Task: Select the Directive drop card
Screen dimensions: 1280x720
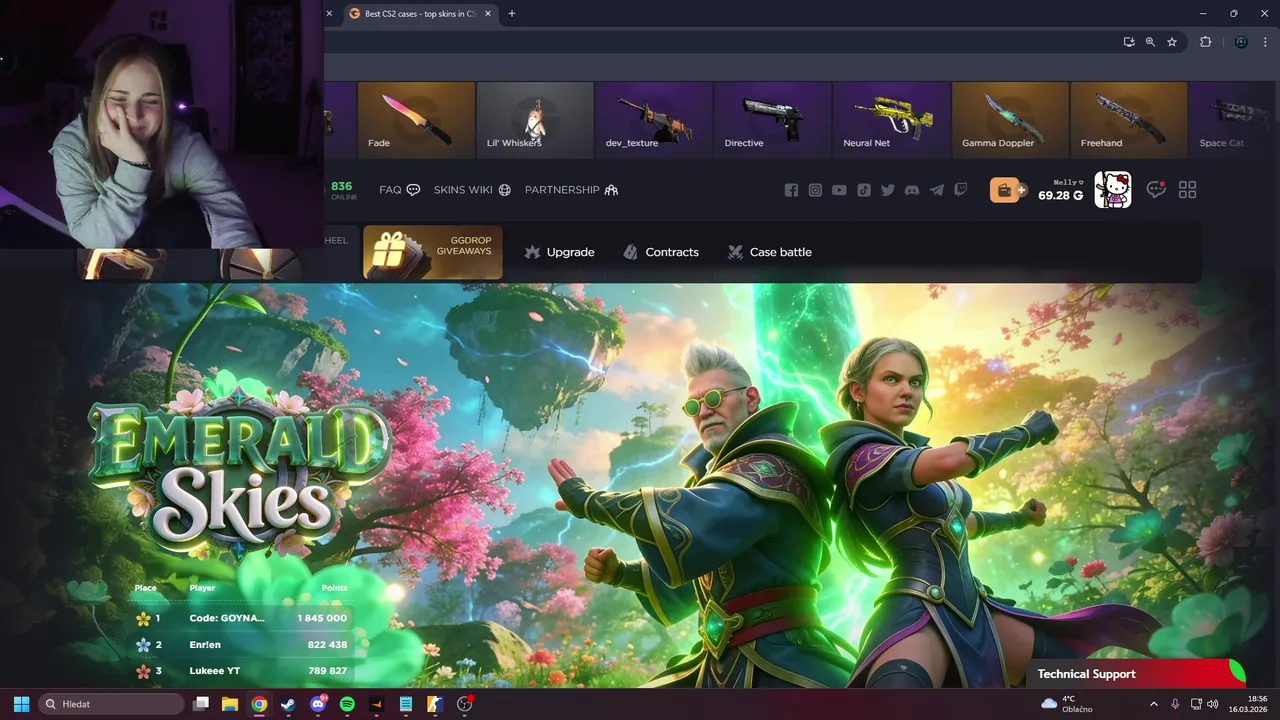Action: pyautogui.click(x=773, y=120)
